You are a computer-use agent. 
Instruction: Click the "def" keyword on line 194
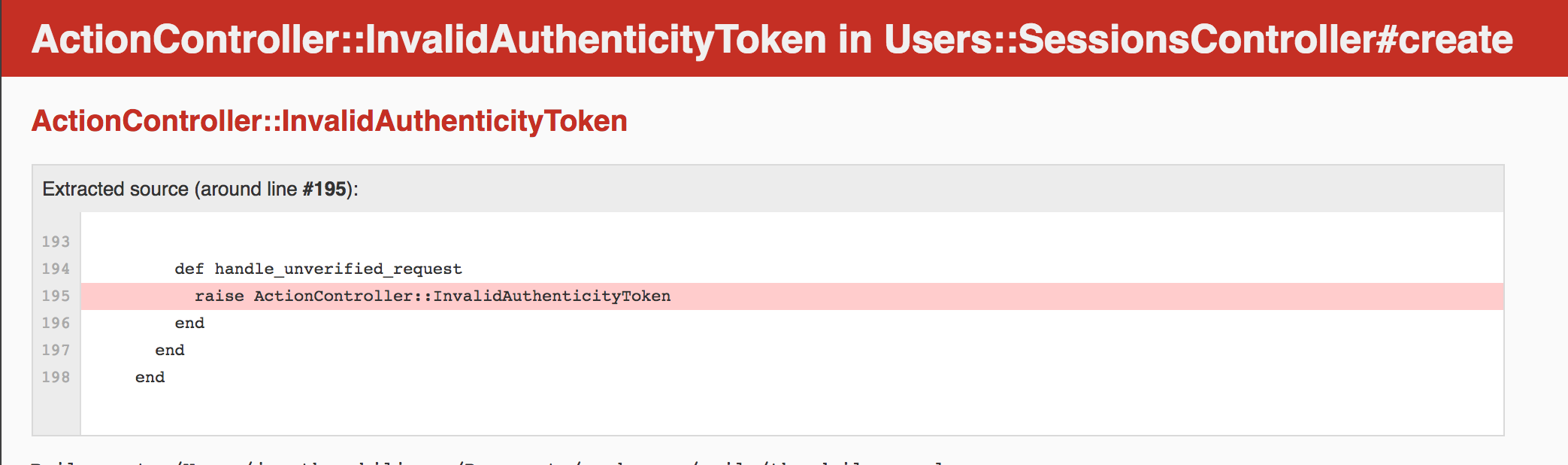tap(189, 269)
